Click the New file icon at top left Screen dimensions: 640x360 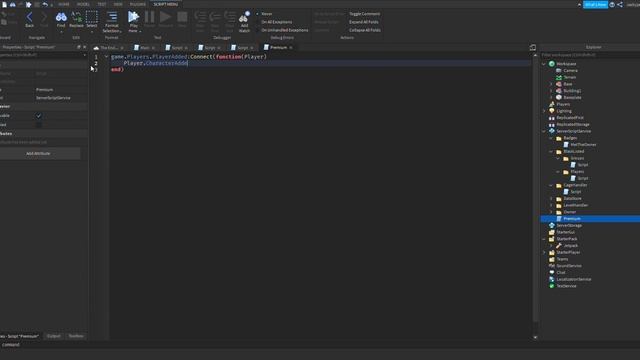click(4, 4)
